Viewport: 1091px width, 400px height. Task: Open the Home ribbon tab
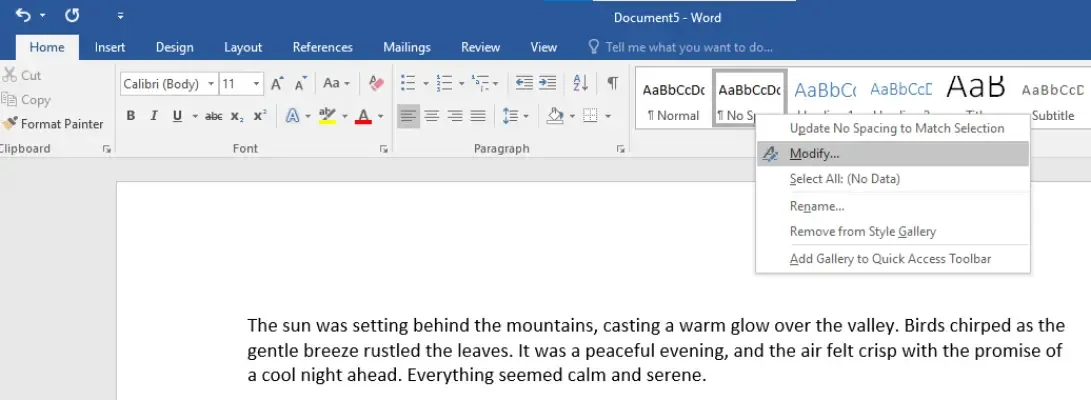click(x=47, y=47)
